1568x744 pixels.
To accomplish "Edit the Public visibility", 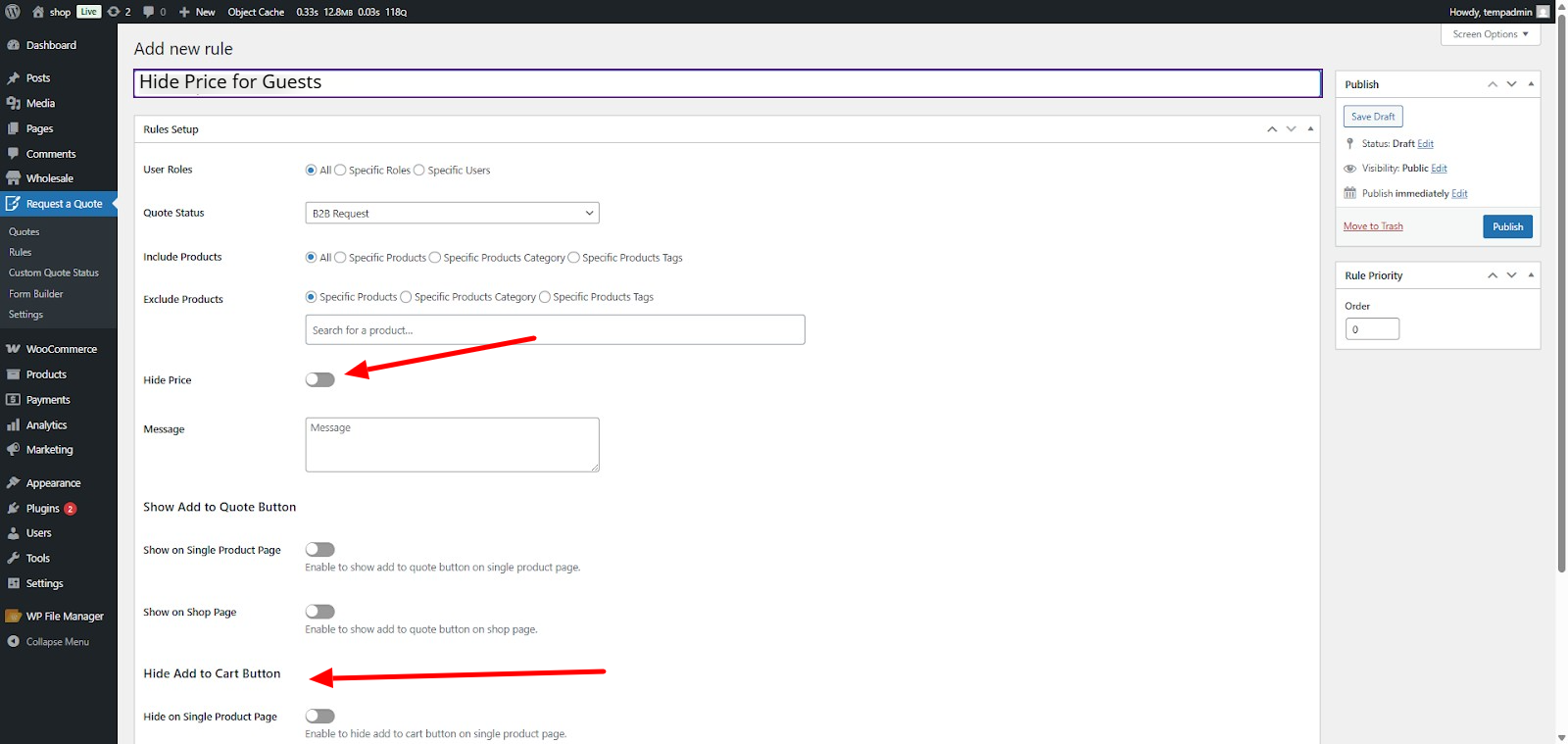I will 1439,169.
